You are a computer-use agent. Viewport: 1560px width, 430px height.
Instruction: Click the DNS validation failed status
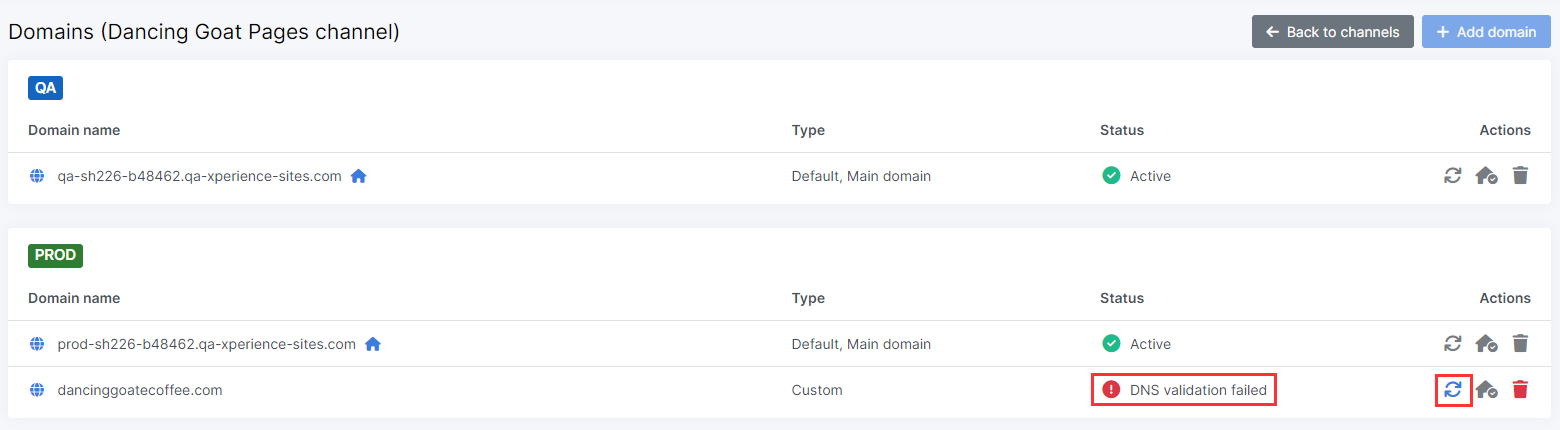[1197, 390]
